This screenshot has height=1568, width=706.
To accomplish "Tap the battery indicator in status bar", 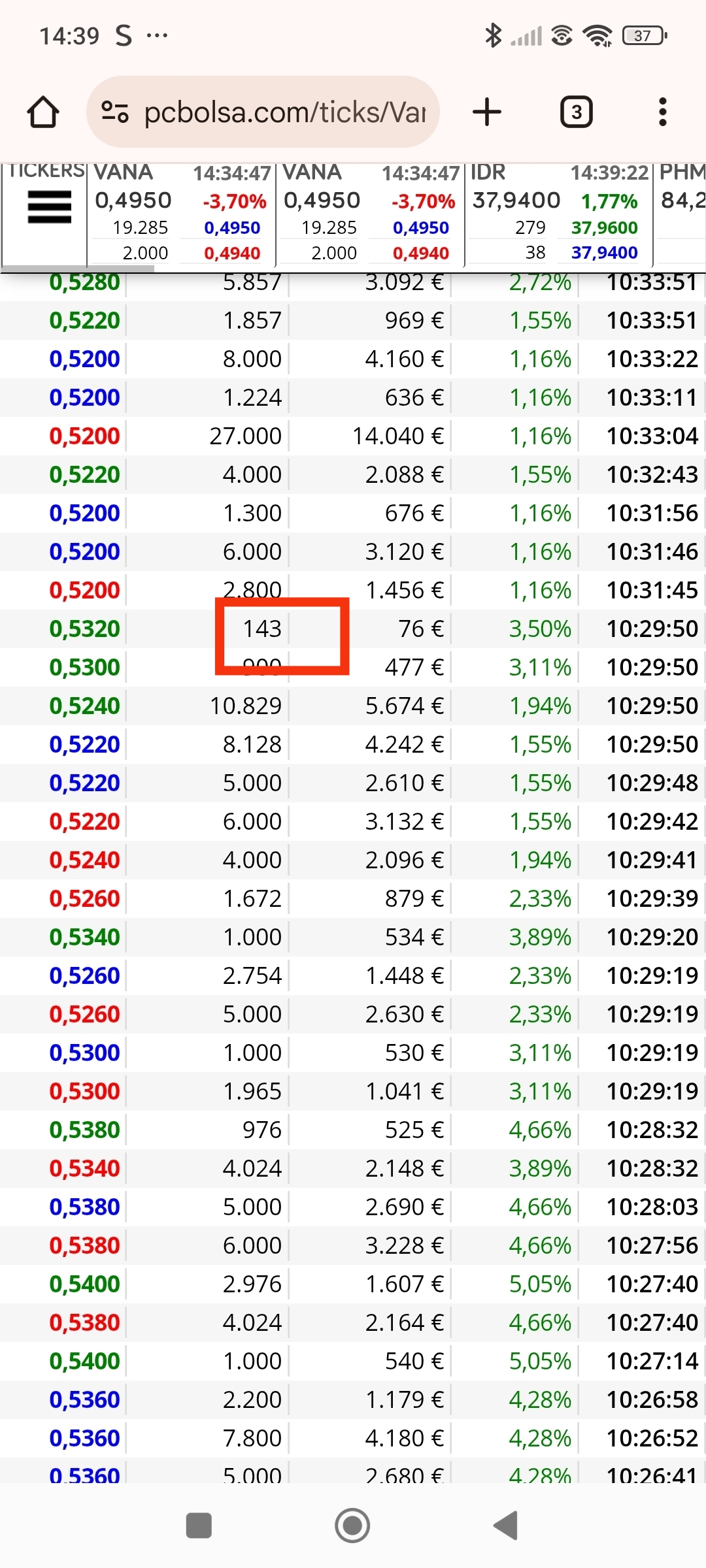I will (x=645, y=35).
